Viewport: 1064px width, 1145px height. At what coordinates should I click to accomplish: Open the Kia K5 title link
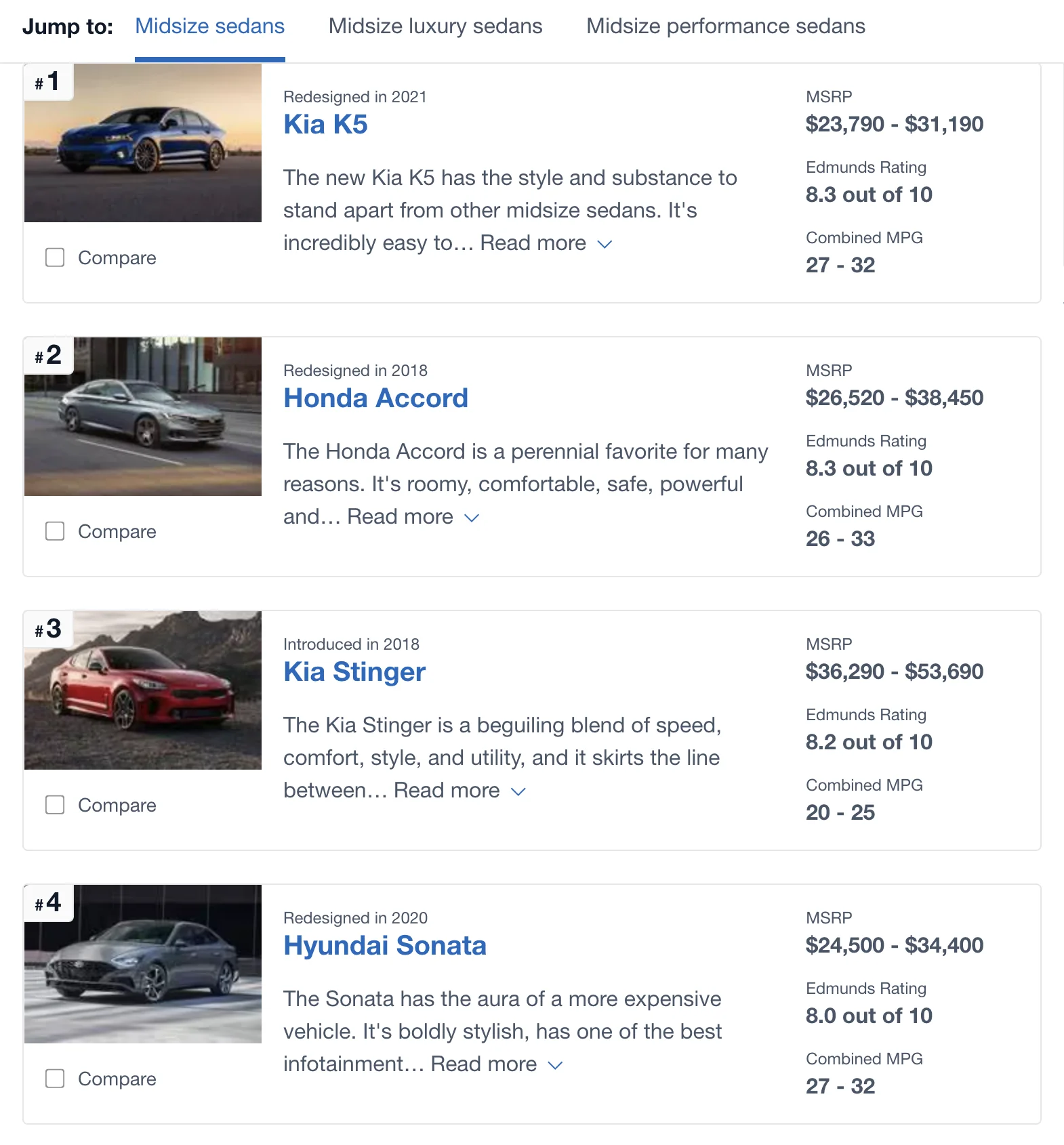pyautogui.click(x=325, y=125)
